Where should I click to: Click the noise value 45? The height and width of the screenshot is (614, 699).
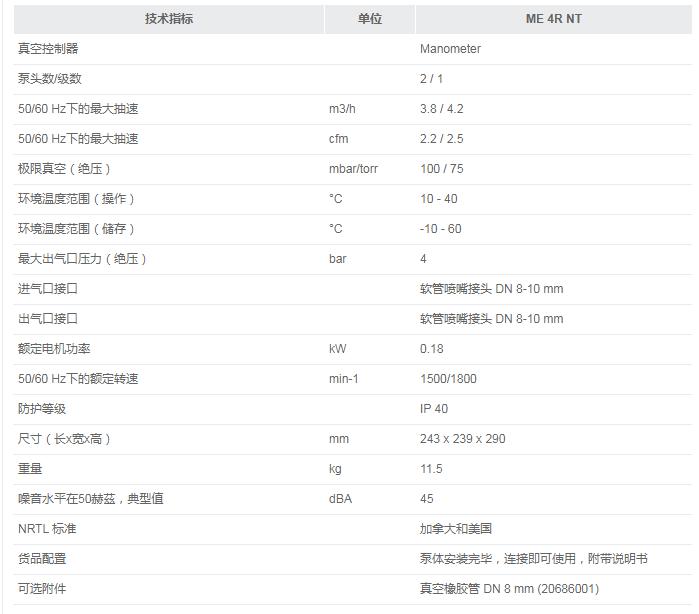[x=427, y=499]
